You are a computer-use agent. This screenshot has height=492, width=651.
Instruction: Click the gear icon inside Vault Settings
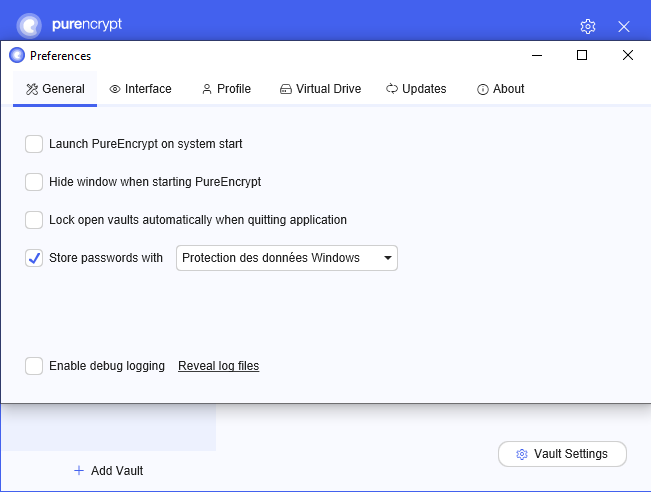coord(521,454)
